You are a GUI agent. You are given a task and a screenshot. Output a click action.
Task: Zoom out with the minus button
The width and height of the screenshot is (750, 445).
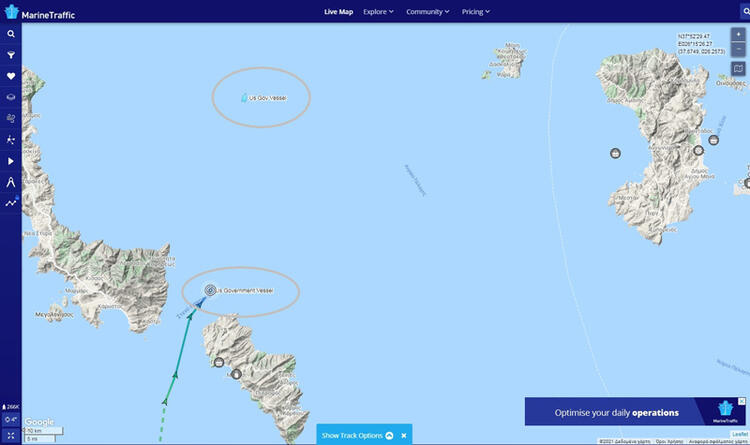[x=738, y=49]
